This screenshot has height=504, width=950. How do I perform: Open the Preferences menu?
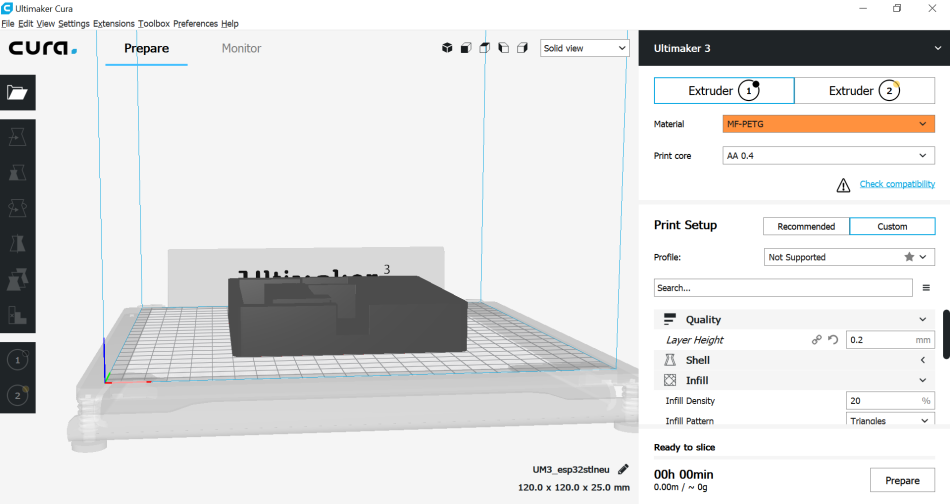point(195,24)
